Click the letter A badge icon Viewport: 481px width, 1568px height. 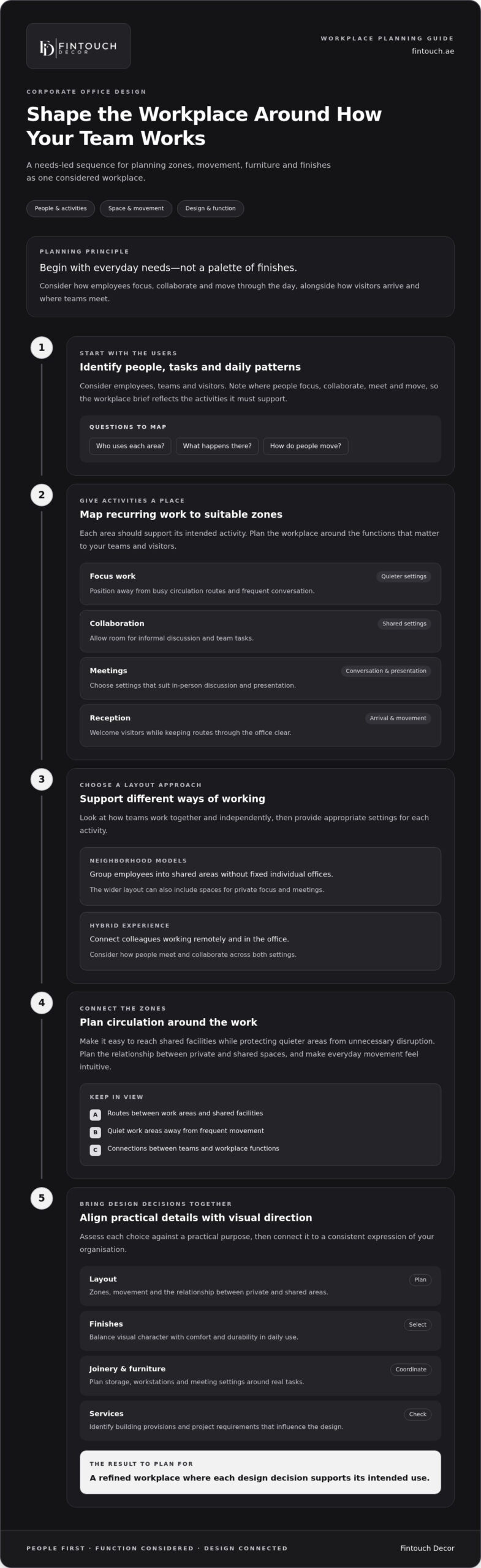pos(95,1115)
